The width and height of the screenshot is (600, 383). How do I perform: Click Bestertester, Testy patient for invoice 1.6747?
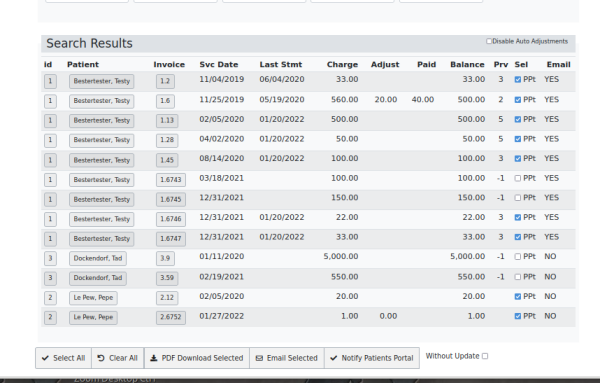(x=101, y=239)
